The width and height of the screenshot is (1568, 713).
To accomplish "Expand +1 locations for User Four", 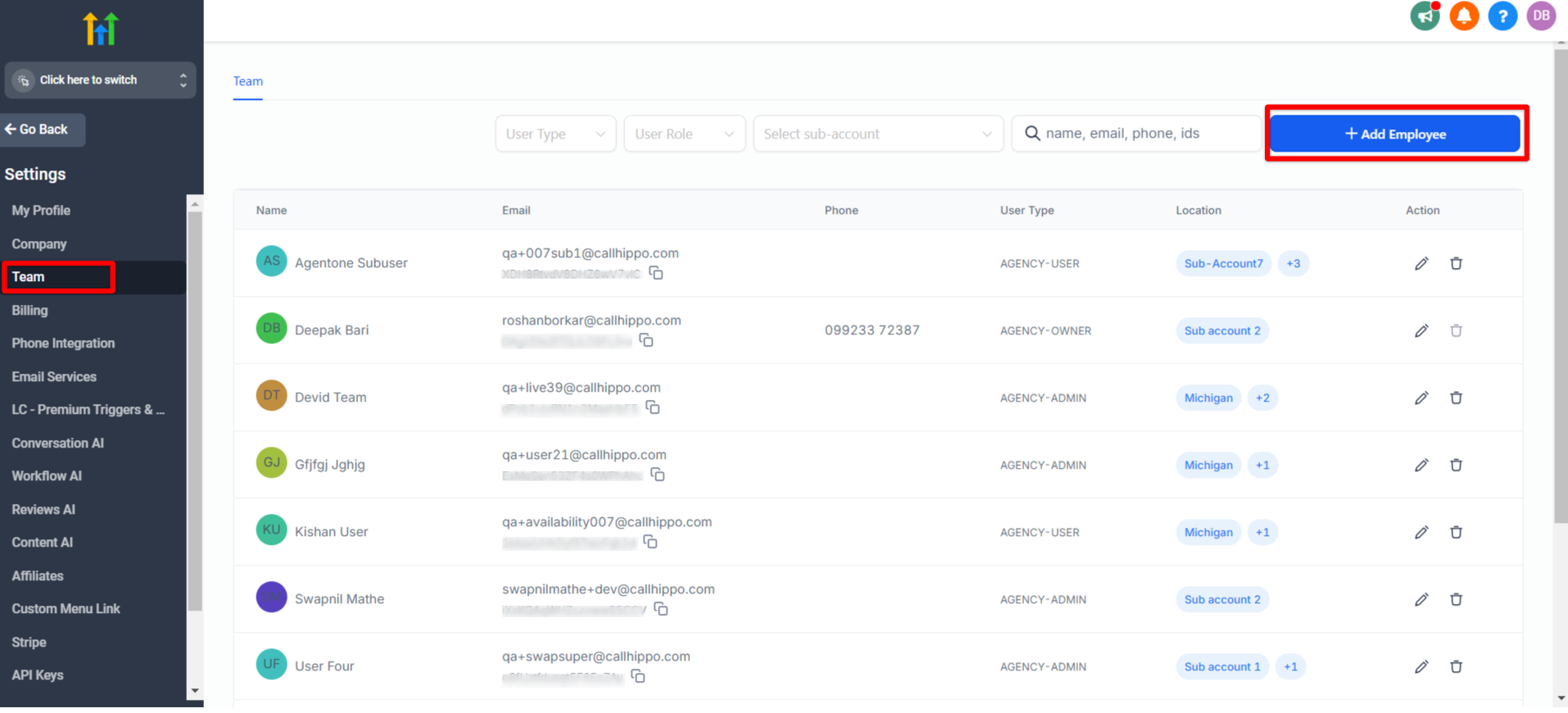I will pyautogui.click(x=1290, y=666).
